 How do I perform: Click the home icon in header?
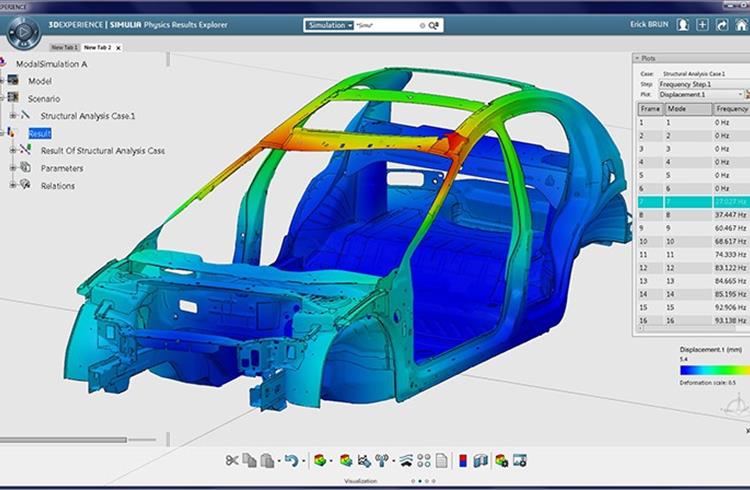point(741,25)
